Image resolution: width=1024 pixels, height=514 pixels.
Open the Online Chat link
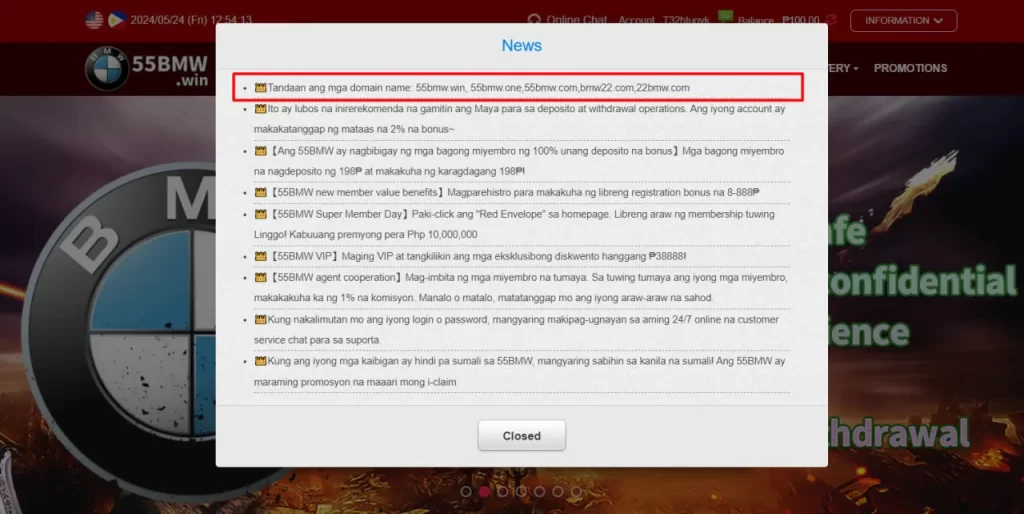pos(577,20)
